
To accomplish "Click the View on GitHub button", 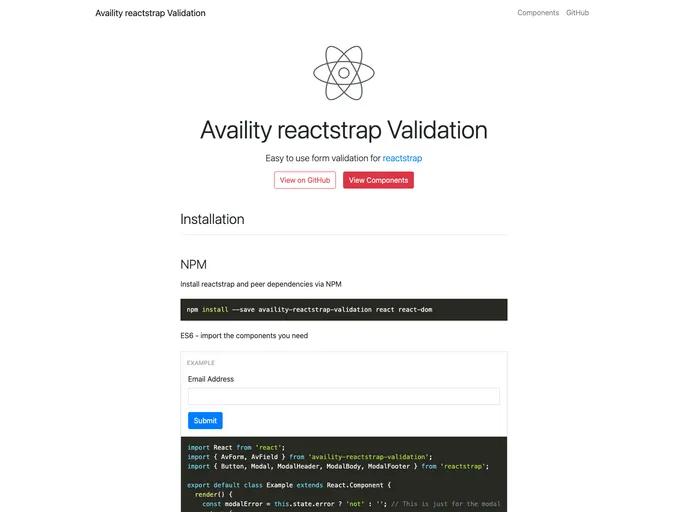I will click(305, 180).
